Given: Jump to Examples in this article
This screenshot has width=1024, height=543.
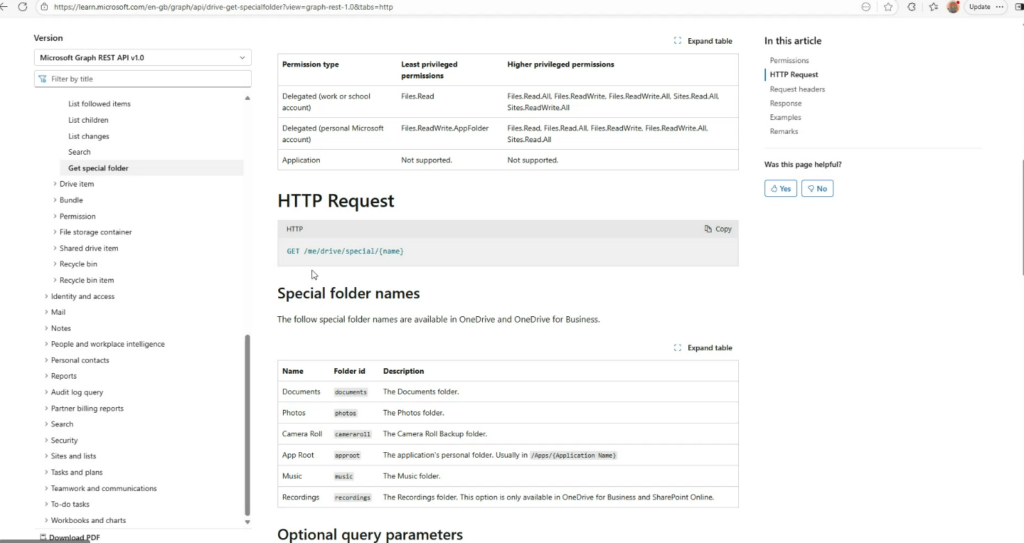Looking at the screenshot, I should (x=785, y=118).
